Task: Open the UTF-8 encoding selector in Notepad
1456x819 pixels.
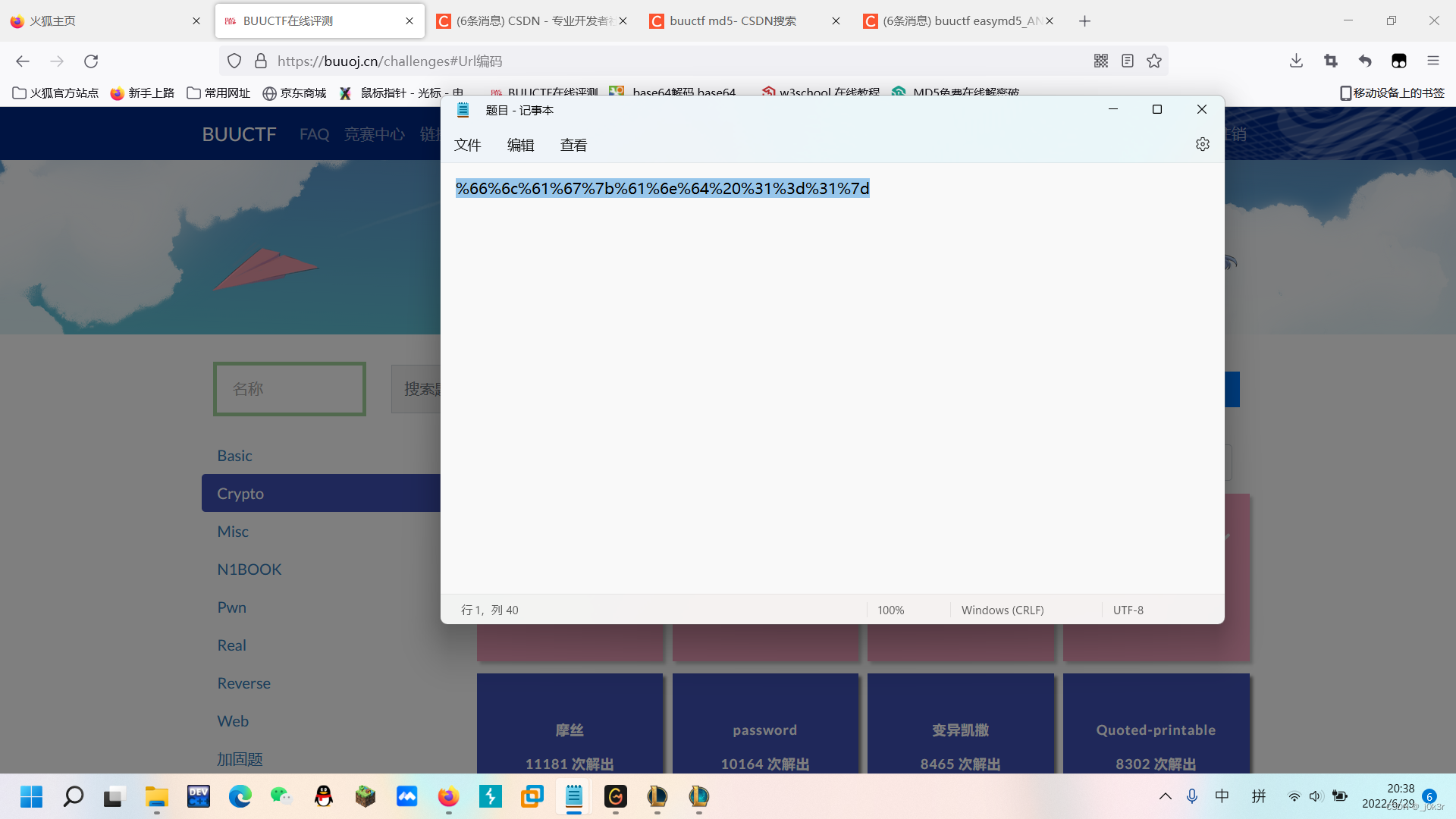Action: point(1128,609)
